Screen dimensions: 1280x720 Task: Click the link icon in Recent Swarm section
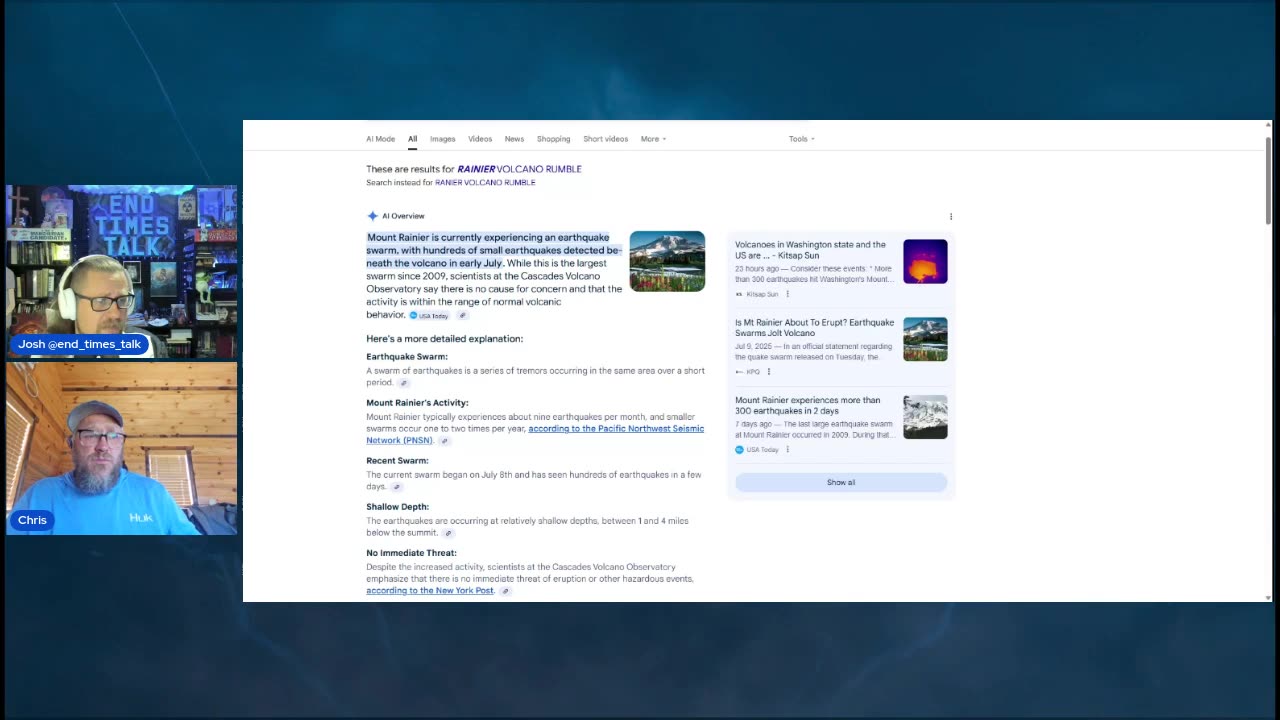pos(396,487)
